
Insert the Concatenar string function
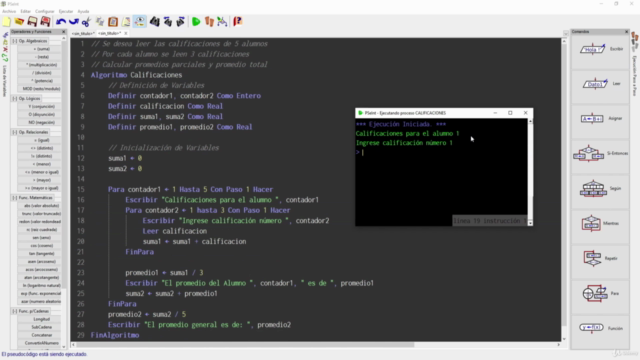[39, 335]
